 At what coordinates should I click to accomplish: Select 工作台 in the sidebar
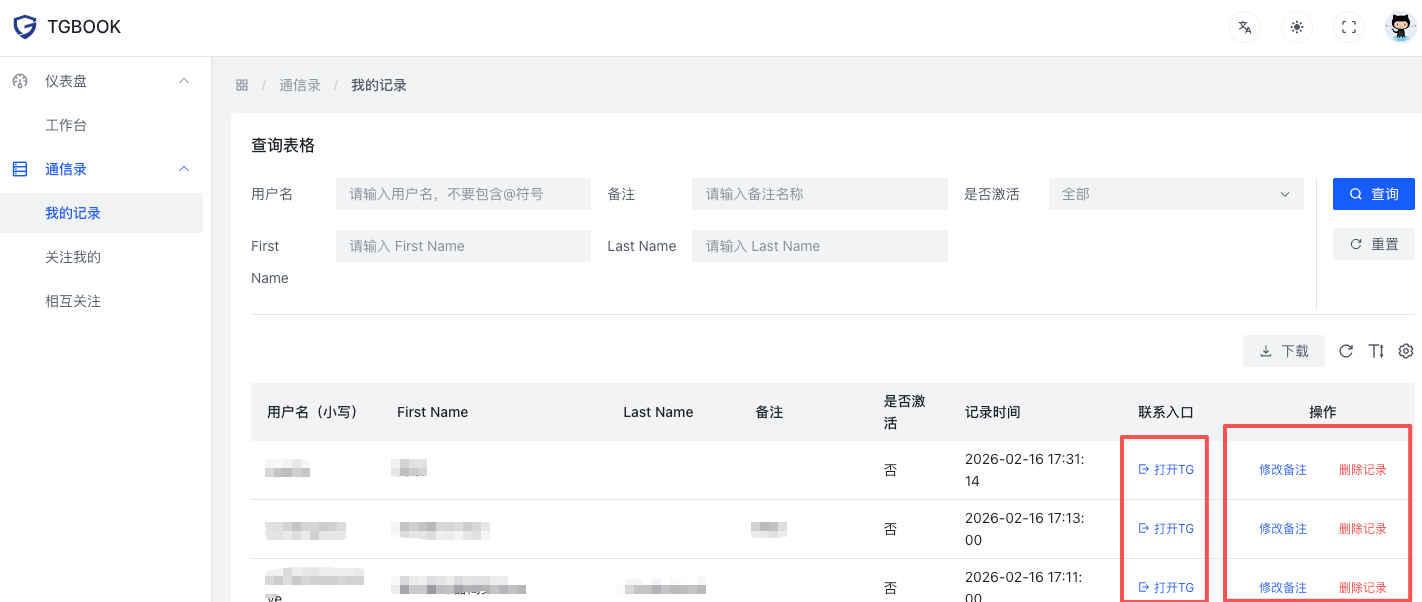pos(66,125)
